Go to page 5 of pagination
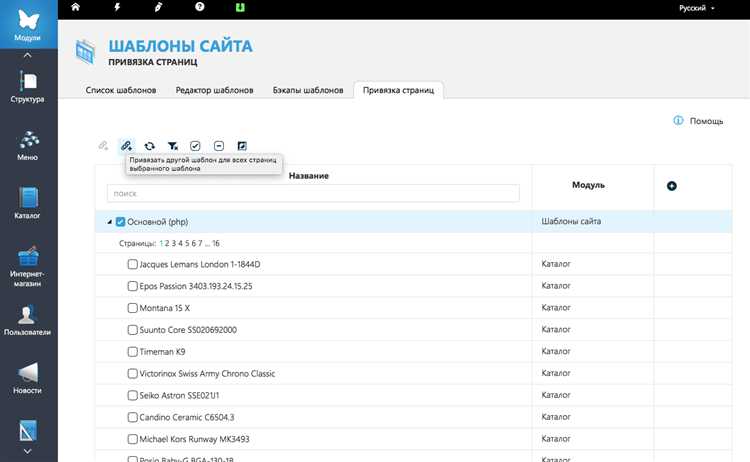Viewport: 750px width, 462px height. coord(187,243)
